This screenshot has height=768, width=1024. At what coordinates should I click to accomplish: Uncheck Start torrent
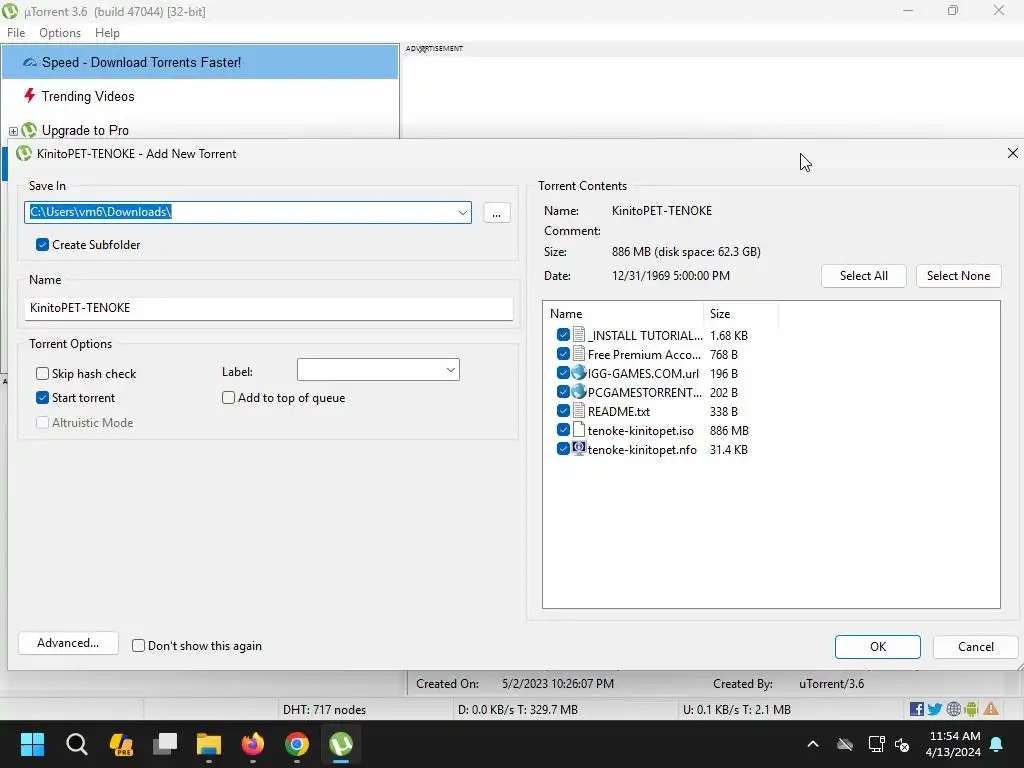tap(42, 398)
